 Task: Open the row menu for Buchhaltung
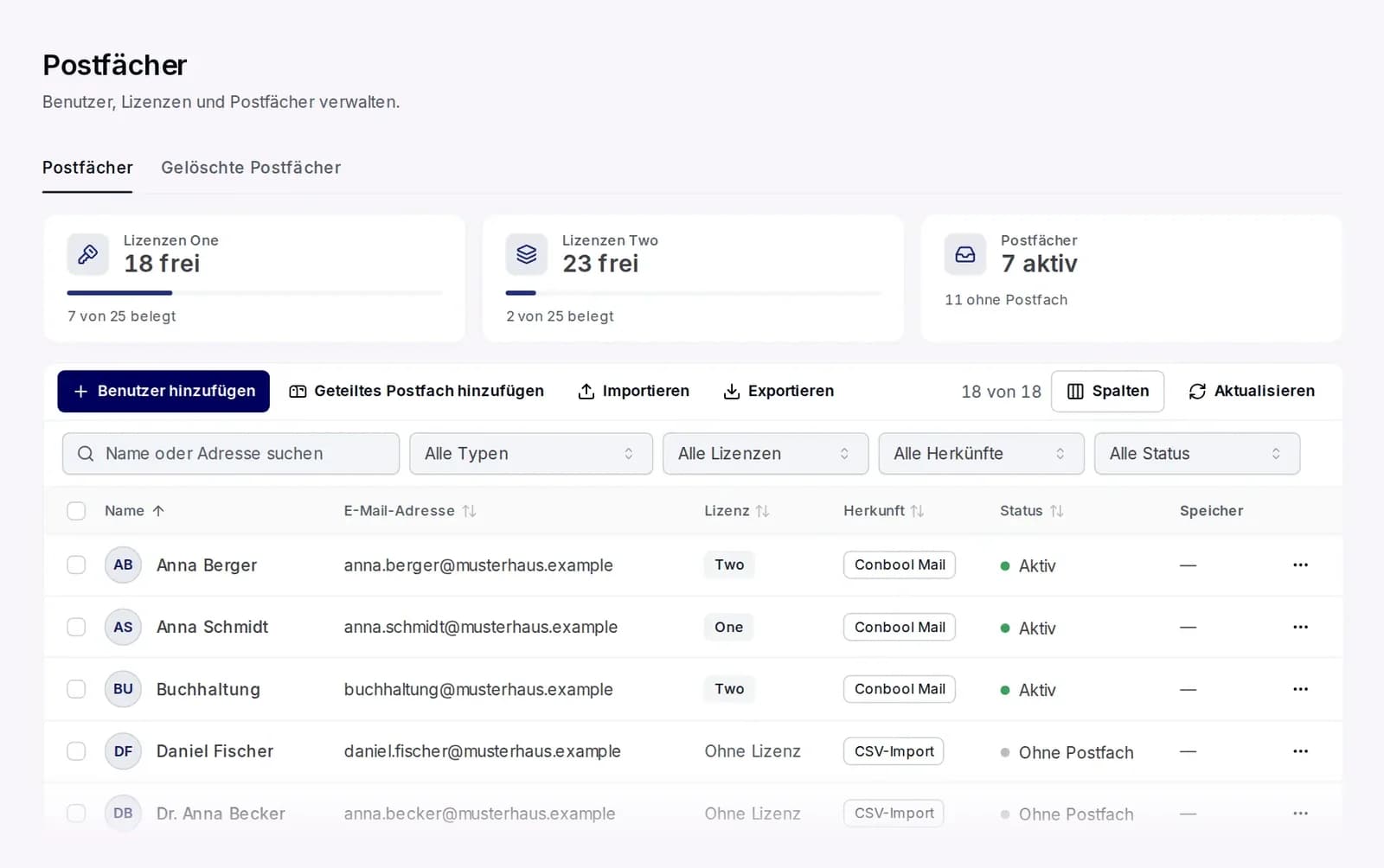point(1300,689)
